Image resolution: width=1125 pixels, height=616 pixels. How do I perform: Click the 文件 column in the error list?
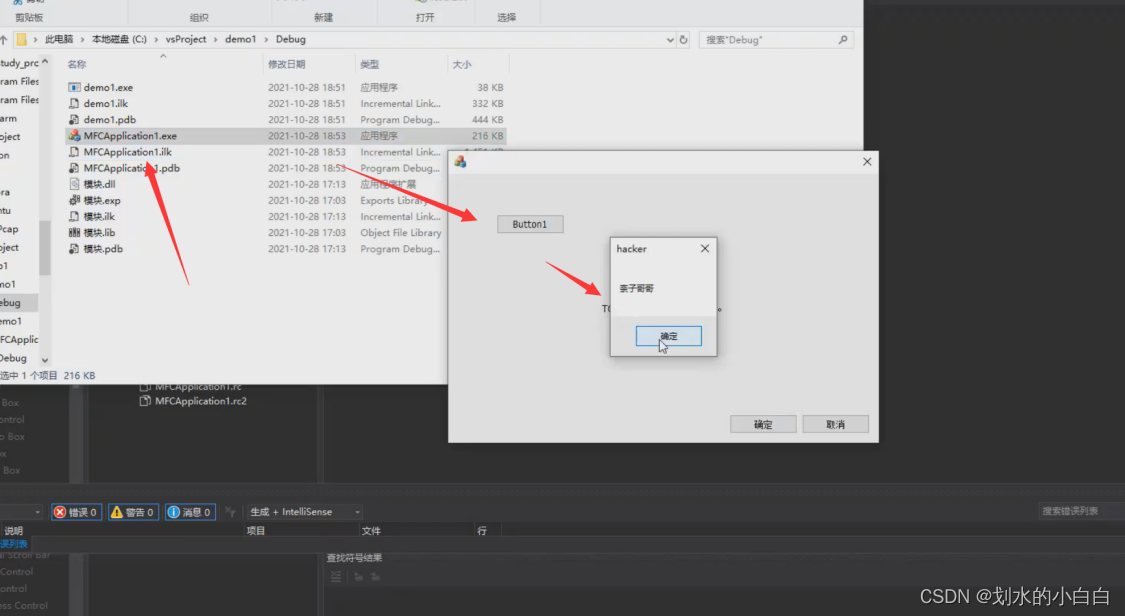point(371,531)
